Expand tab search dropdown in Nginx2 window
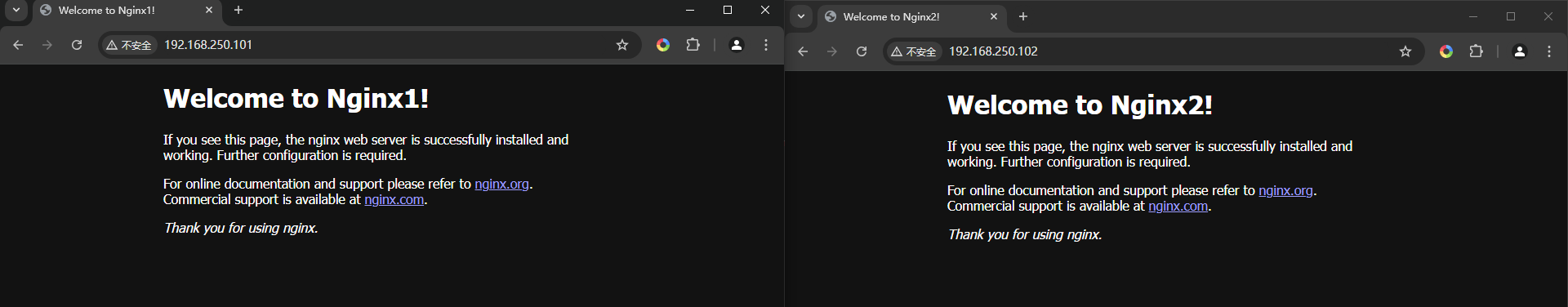The height and width of the screenshot is (307, 1568). (x=801, y=16)
